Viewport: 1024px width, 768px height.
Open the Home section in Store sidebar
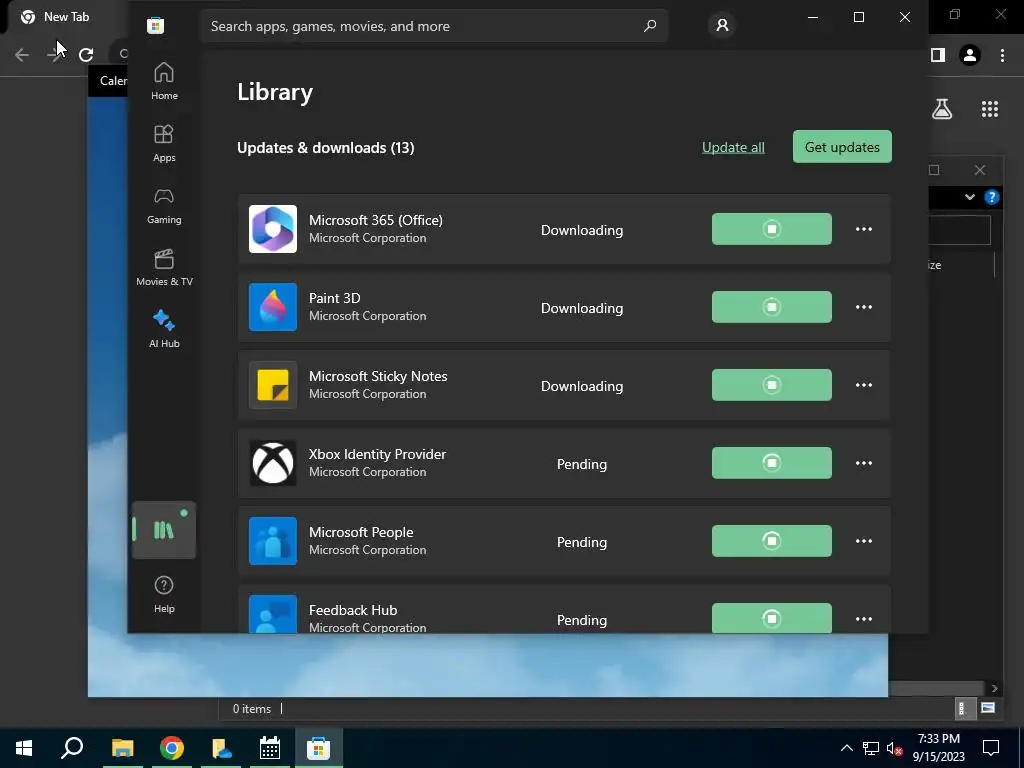click(164, 81)
